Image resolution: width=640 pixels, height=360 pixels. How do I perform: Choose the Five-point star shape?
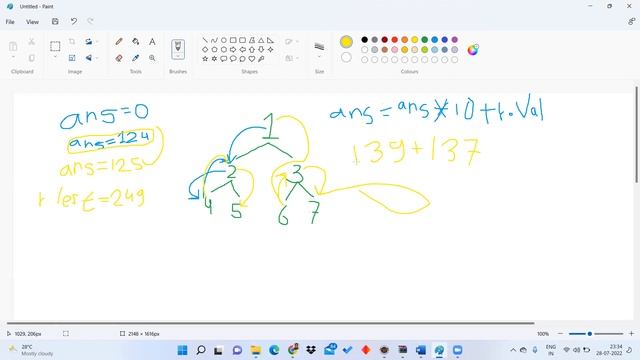205,59
